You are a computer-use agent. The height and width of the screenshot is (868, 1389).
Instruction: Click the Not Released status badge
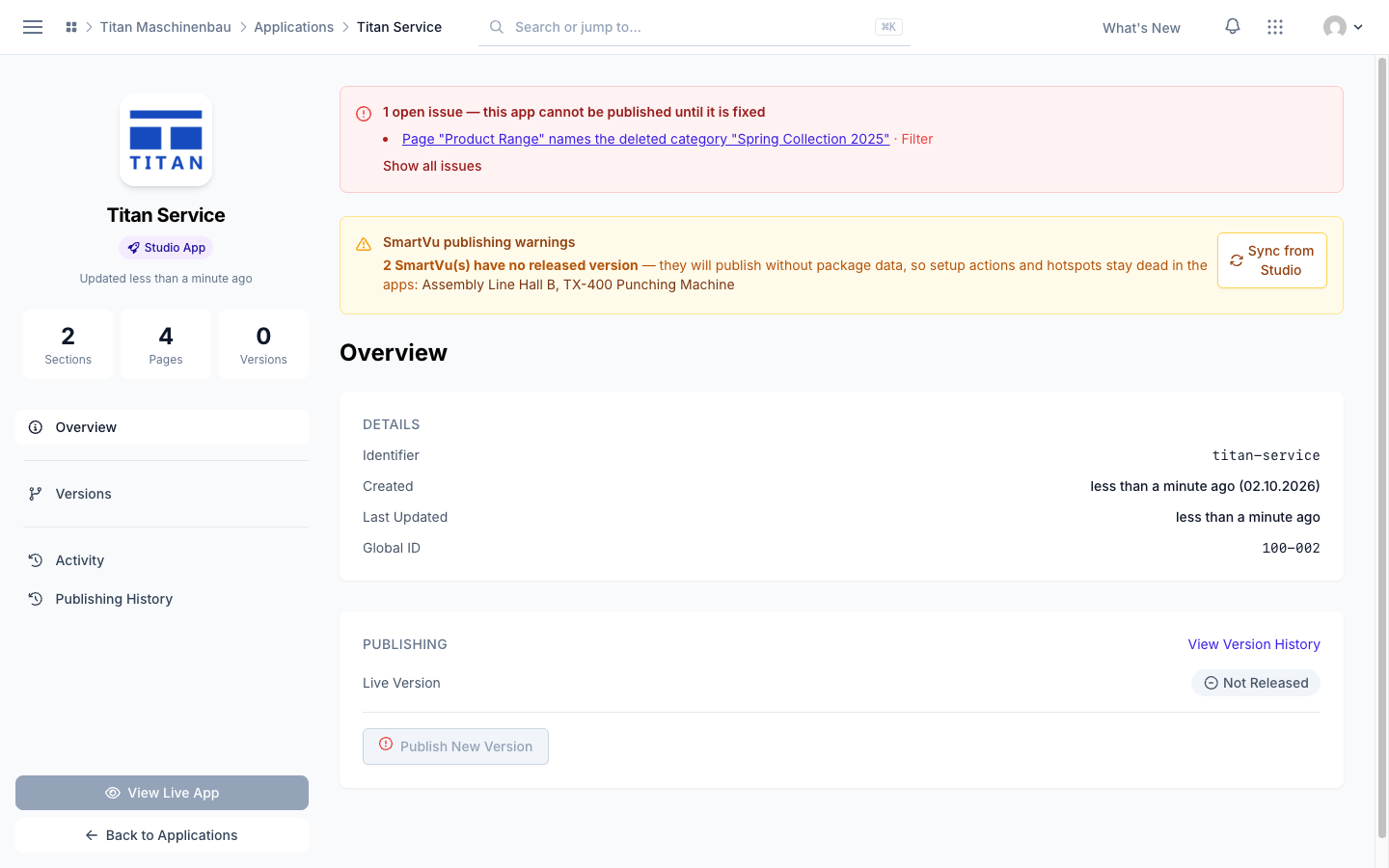(x=1256, y=683)
